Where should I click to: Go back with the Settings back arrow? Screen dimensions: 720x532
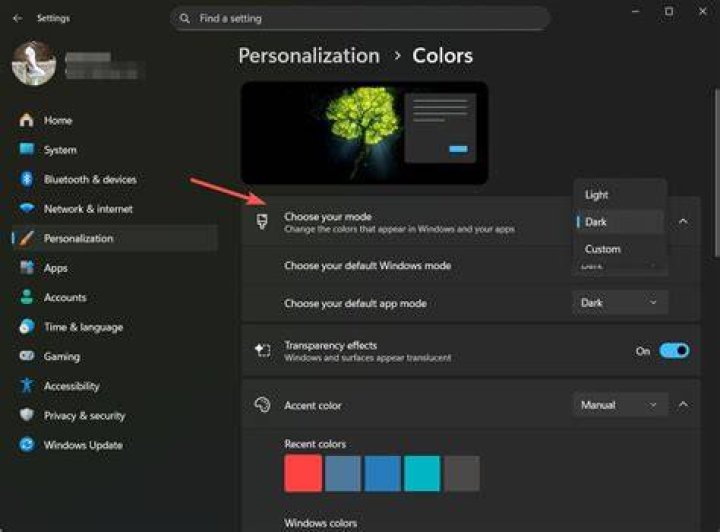18,18
